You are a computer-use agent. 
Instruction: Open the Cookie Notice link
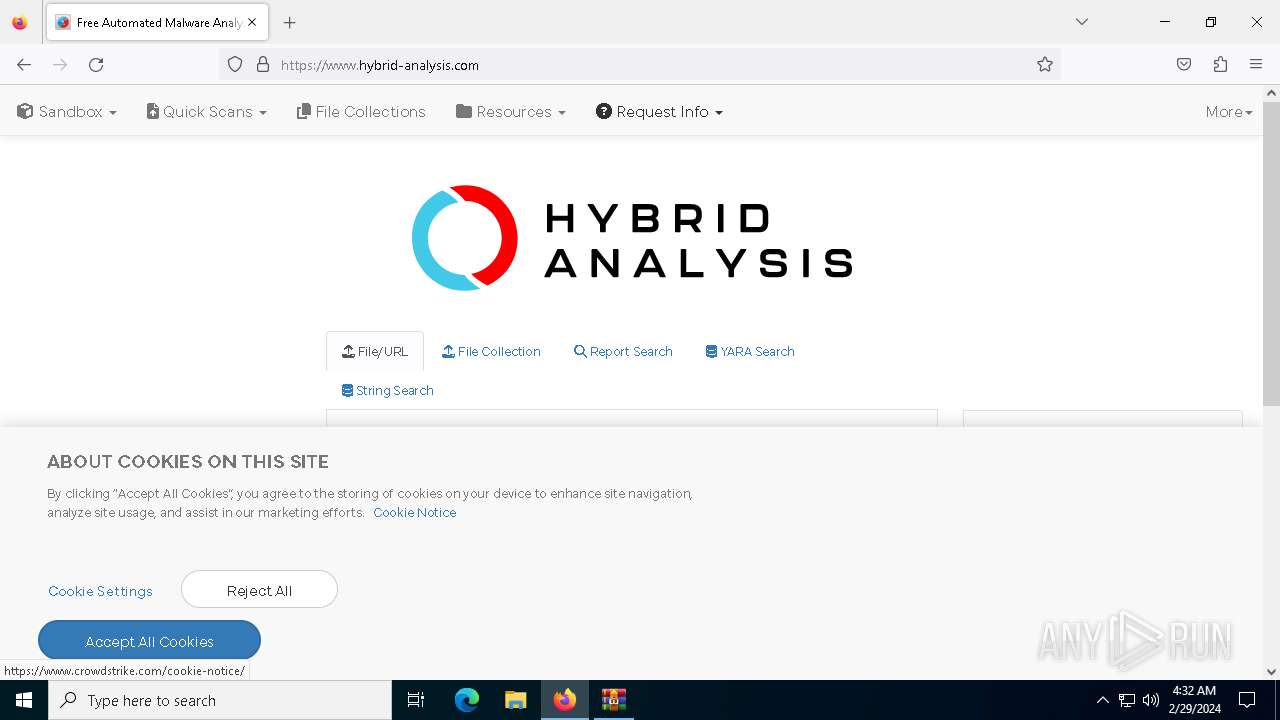pyautogui.click(x=415, y=512)
